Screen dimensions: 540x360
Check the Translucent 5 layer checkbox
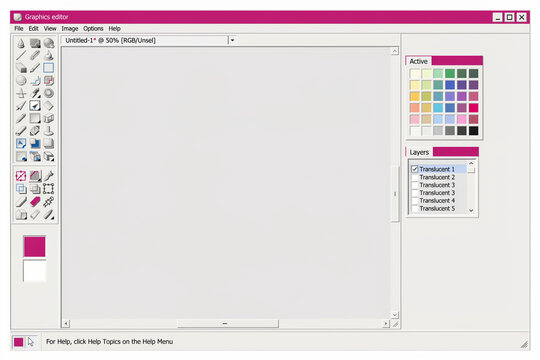click(415, 208)
